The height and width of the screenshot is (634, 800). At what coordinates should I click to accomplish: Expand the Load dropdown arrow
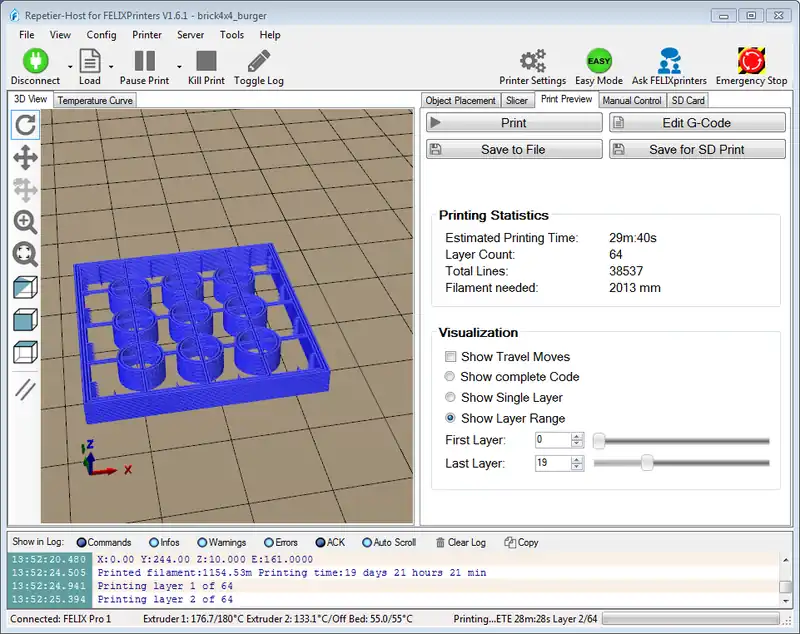(x=111, y=67)
